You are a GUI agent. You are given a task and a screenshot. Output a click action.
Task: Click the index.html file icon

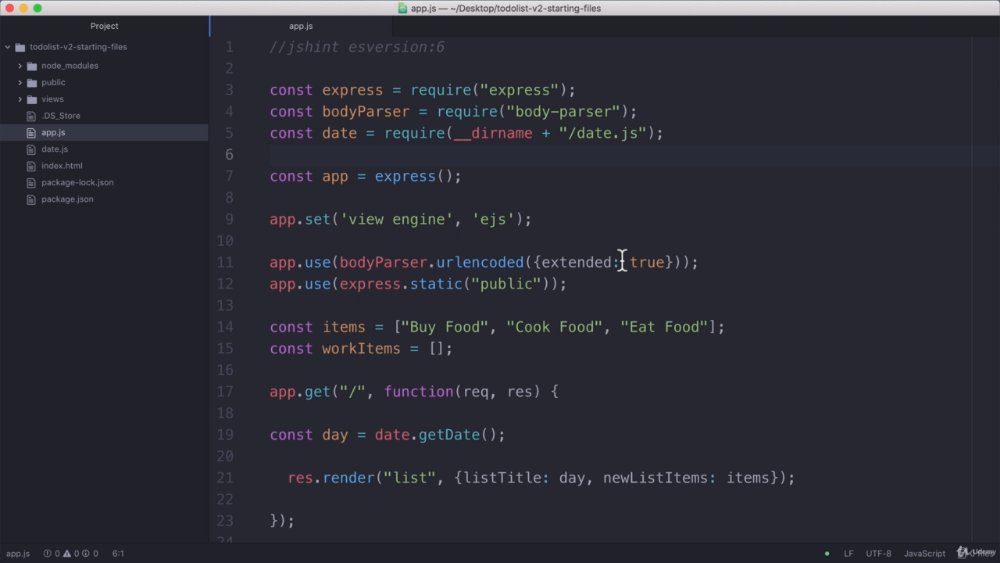(31, 166)
